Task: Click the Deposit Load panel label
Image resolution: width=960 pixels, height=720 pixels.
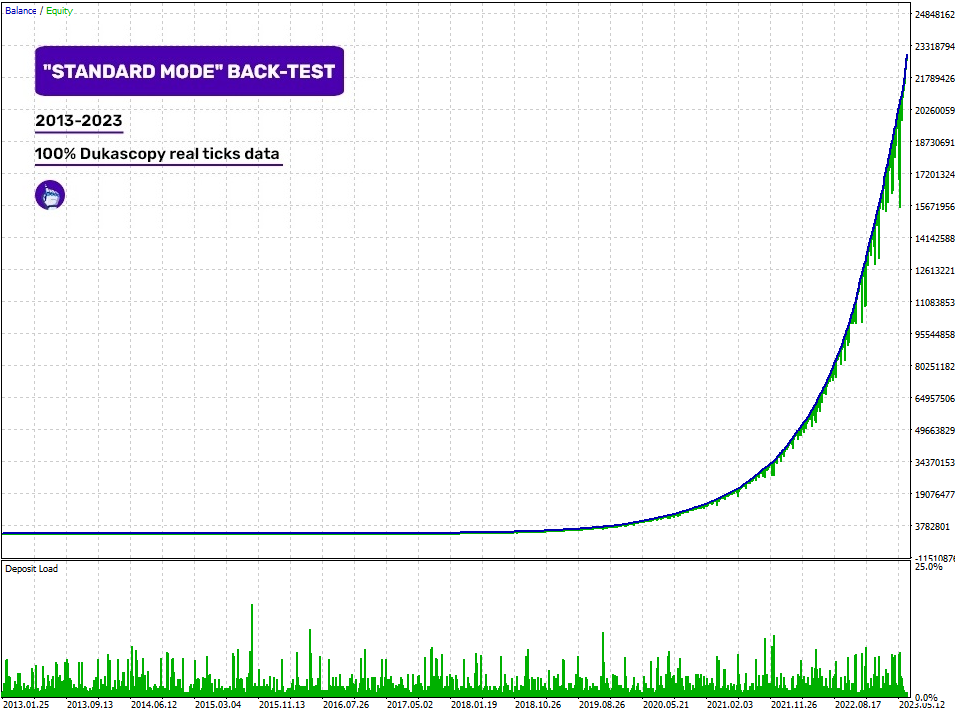Action: pos(32,569)
